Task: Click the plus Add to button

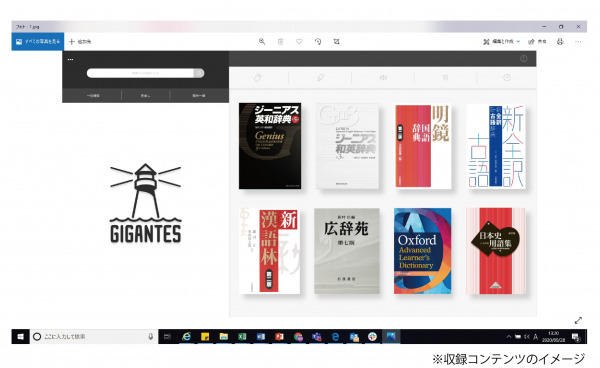Action: [x=80, y=41]
